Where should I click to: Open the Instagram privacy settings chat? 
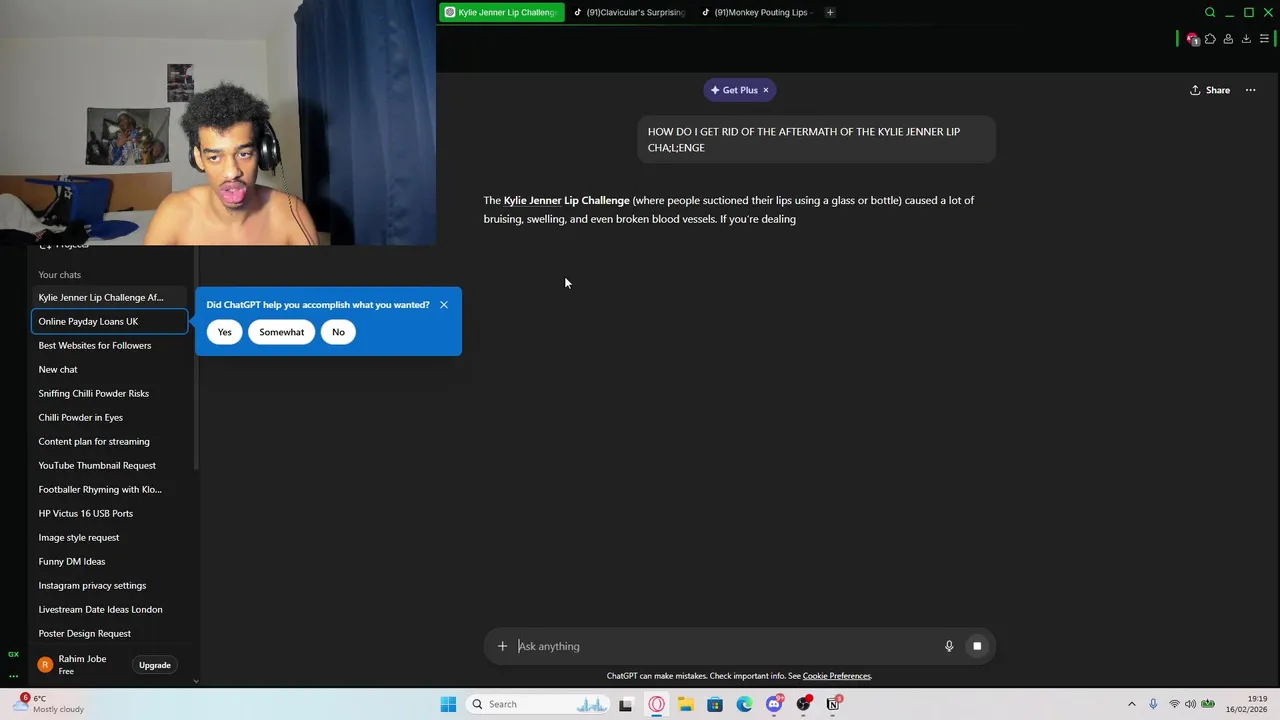pos(109,585)
